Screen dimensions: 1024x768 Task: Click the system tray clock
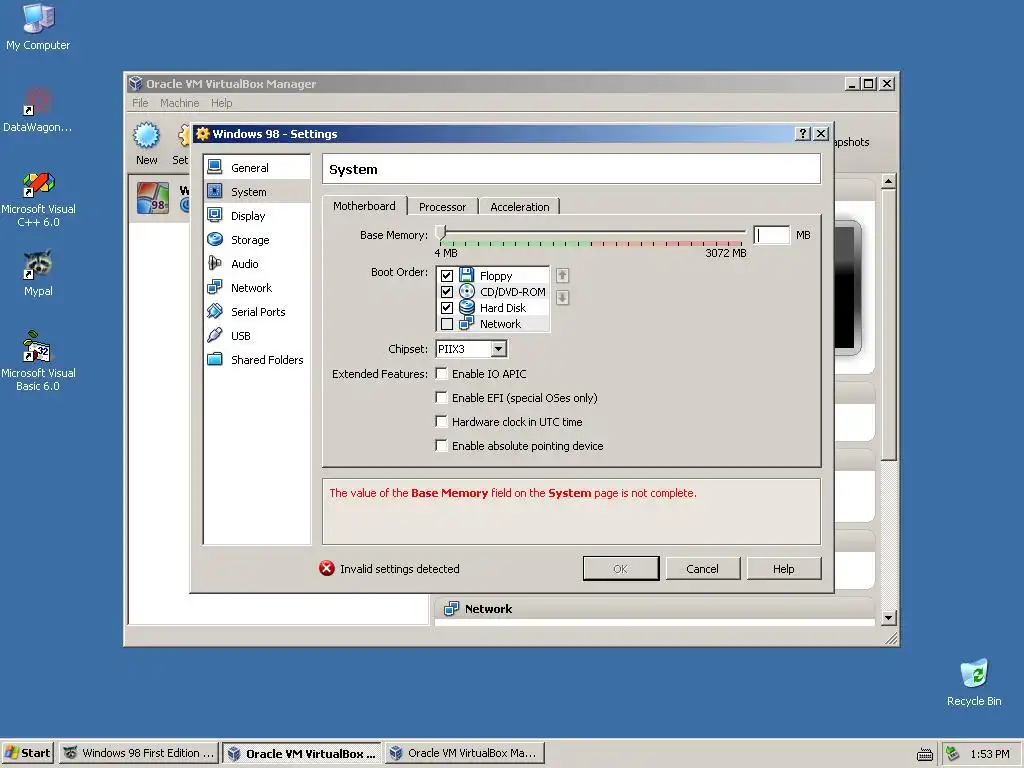990,754
